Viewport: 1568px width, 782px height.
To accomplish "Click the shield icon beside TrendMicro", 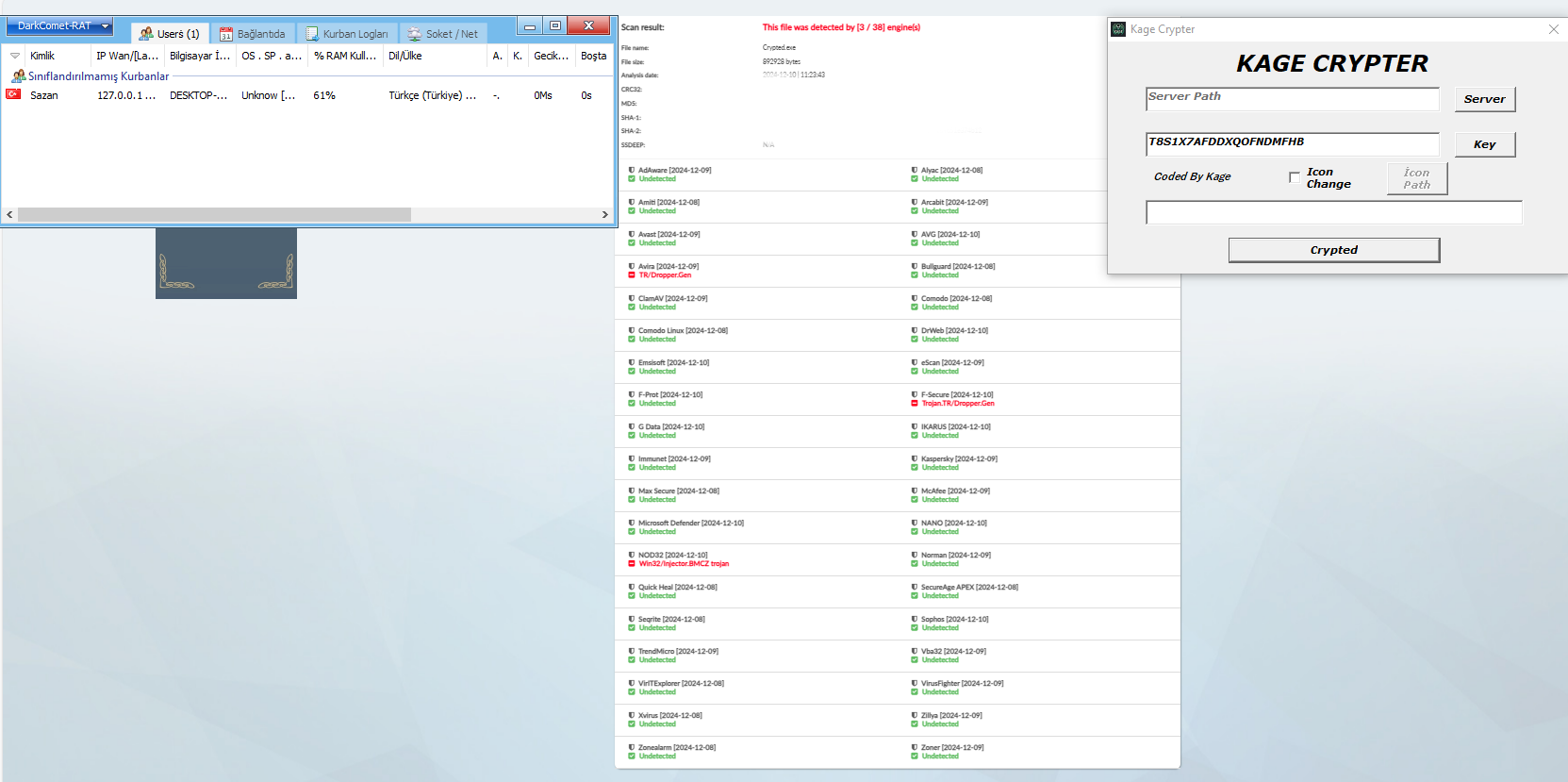I will click(x=632, y=651).
